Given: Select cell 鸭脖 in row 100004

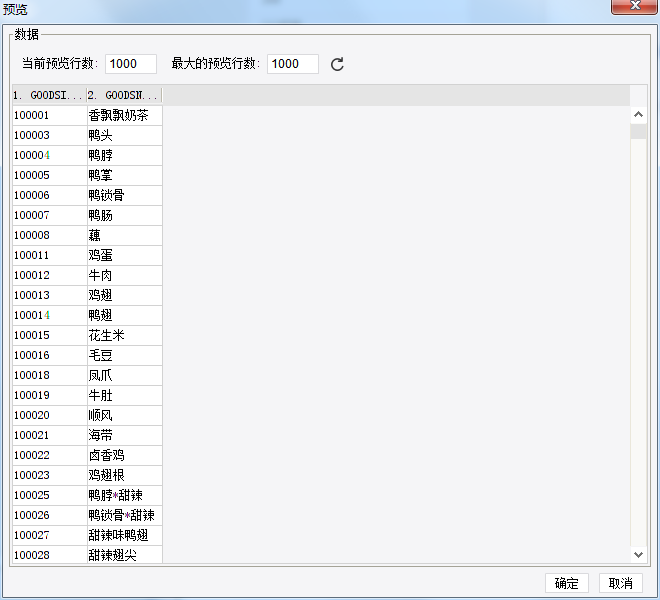Looking at the screenshot, I should (125, 155).
